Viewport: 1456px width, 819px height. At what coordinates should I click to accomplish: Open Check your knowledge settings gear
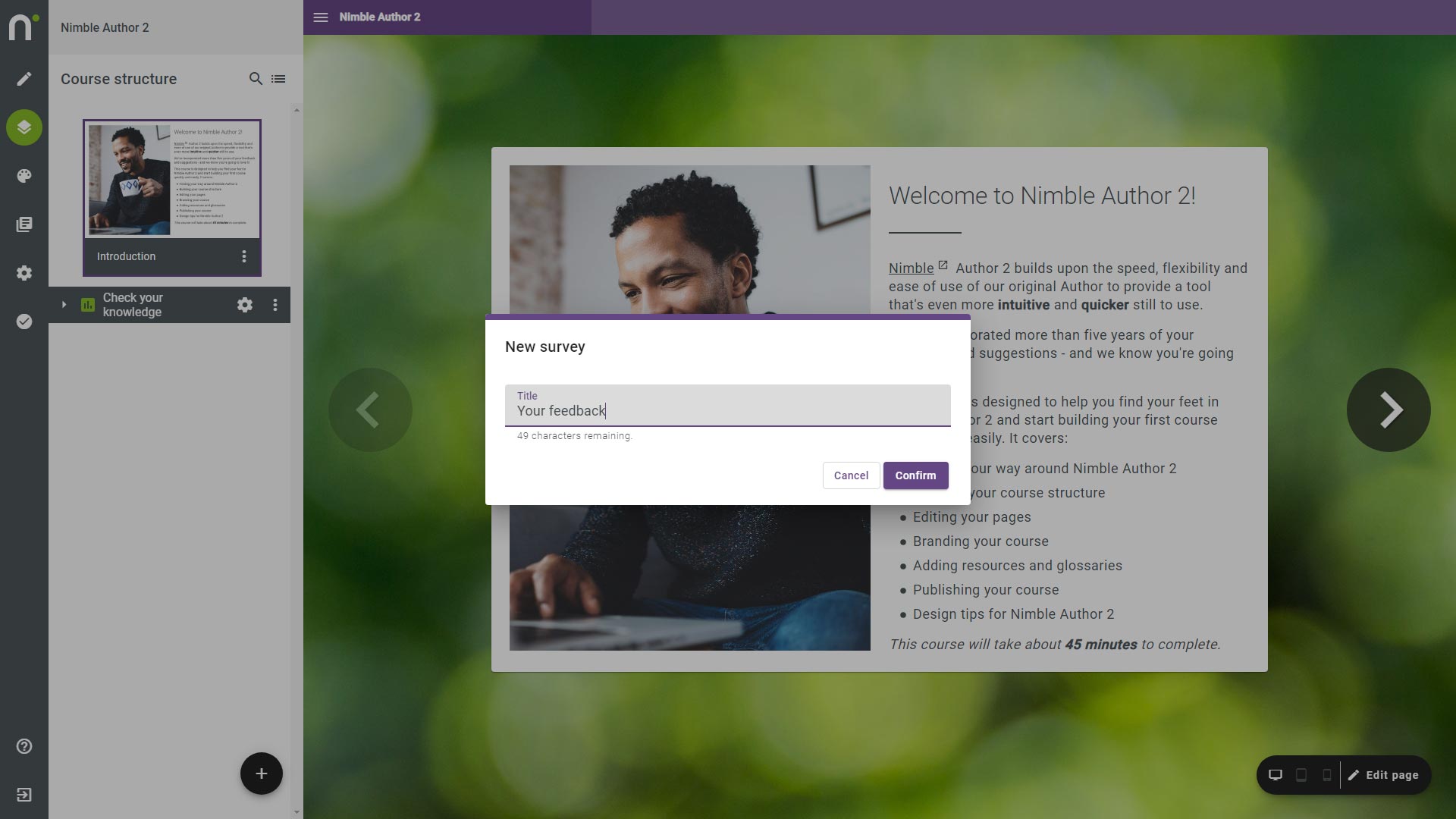pyautogui.click(x=245, y=305)
